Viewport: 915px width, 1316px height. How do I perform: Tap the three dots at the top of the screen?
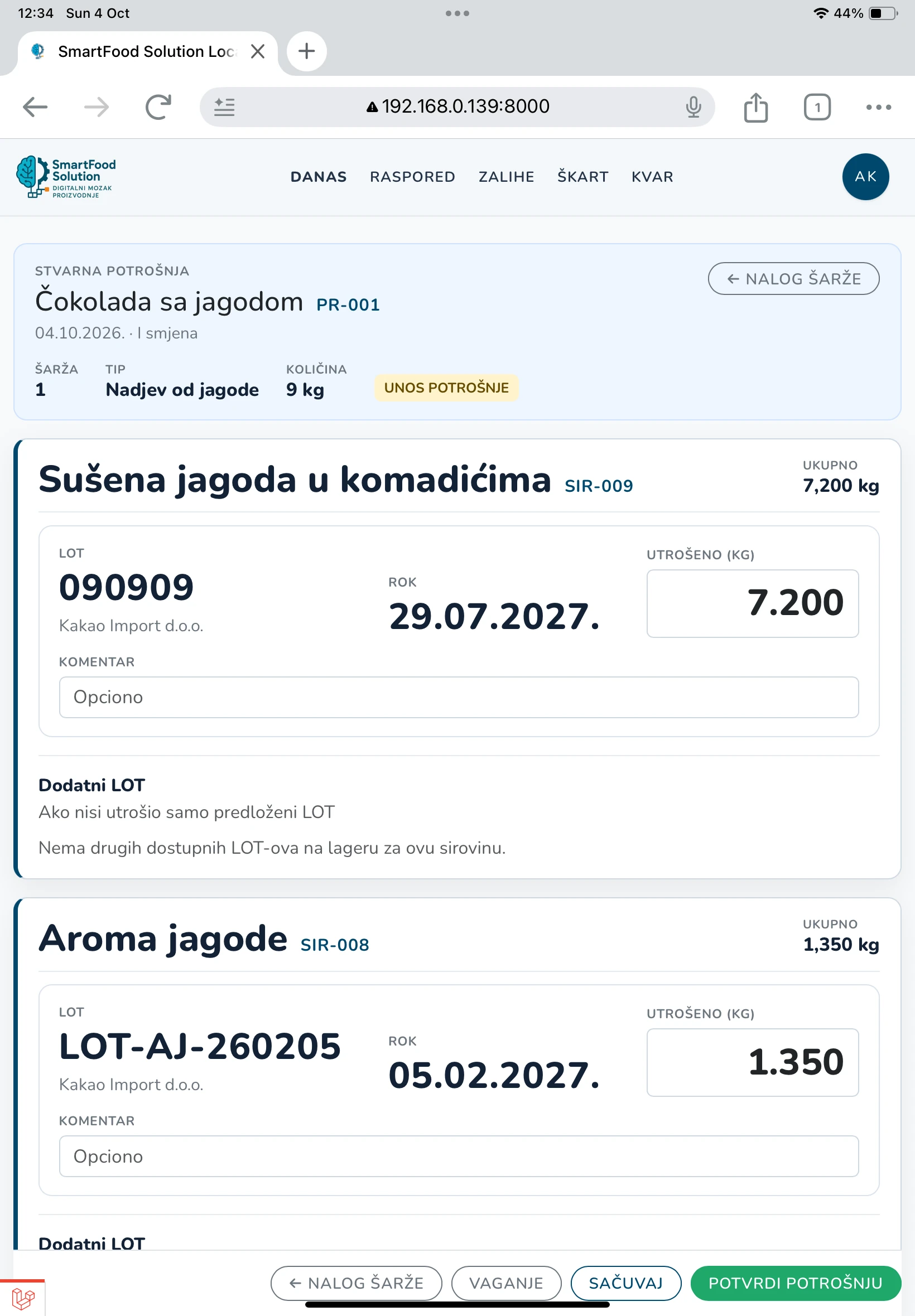458,13
